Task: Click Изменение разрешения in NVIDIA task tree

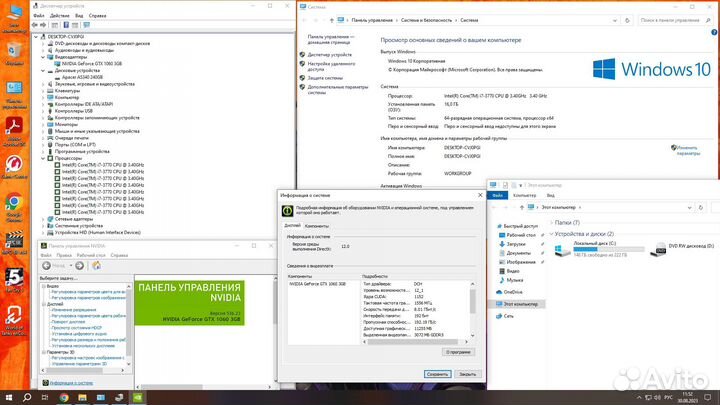Action: (x=73, y=310)
